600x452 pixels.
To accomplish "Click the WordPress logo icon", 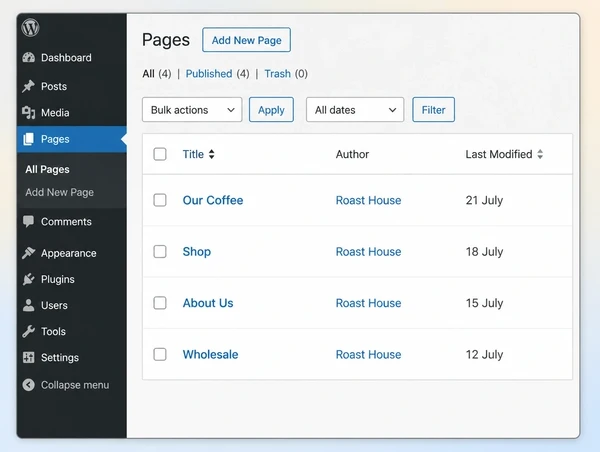I will [x=30, y=28].
